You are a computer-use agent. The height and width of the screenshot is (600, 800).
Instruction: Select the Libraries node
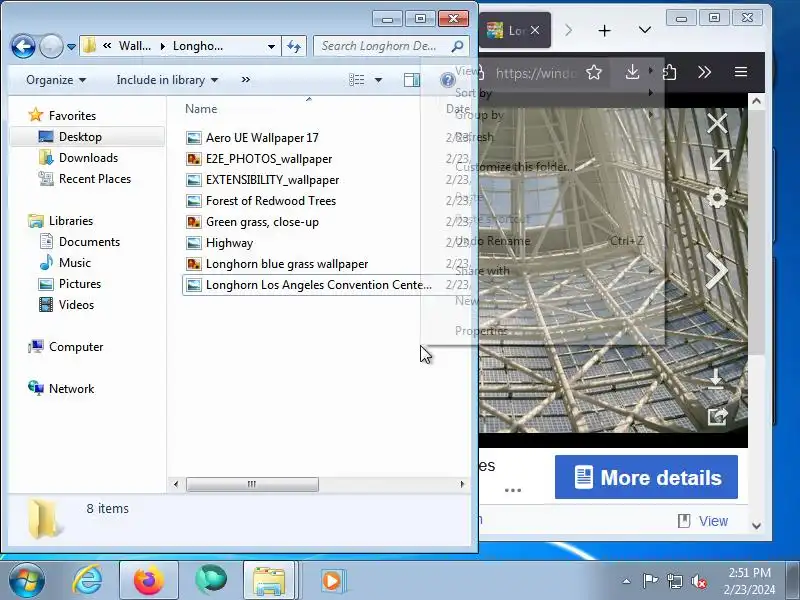click(x=71, y=221)
